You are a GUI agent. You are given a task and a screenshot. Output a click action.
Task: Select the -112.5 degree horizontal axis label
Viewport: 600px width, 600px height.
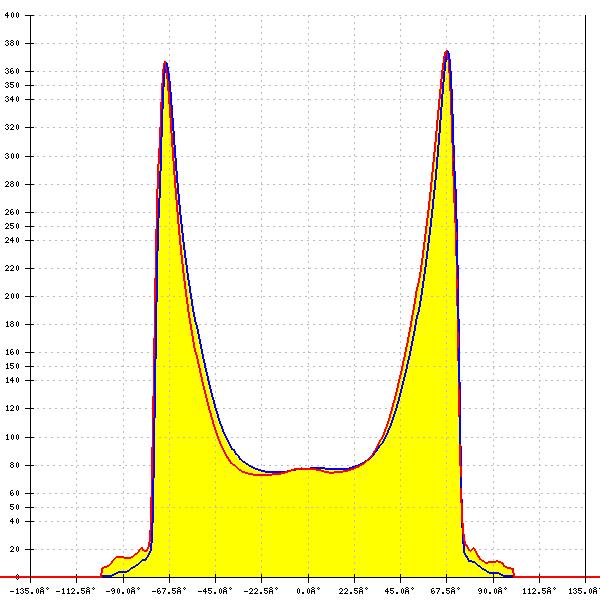click(x=75, y=591)
